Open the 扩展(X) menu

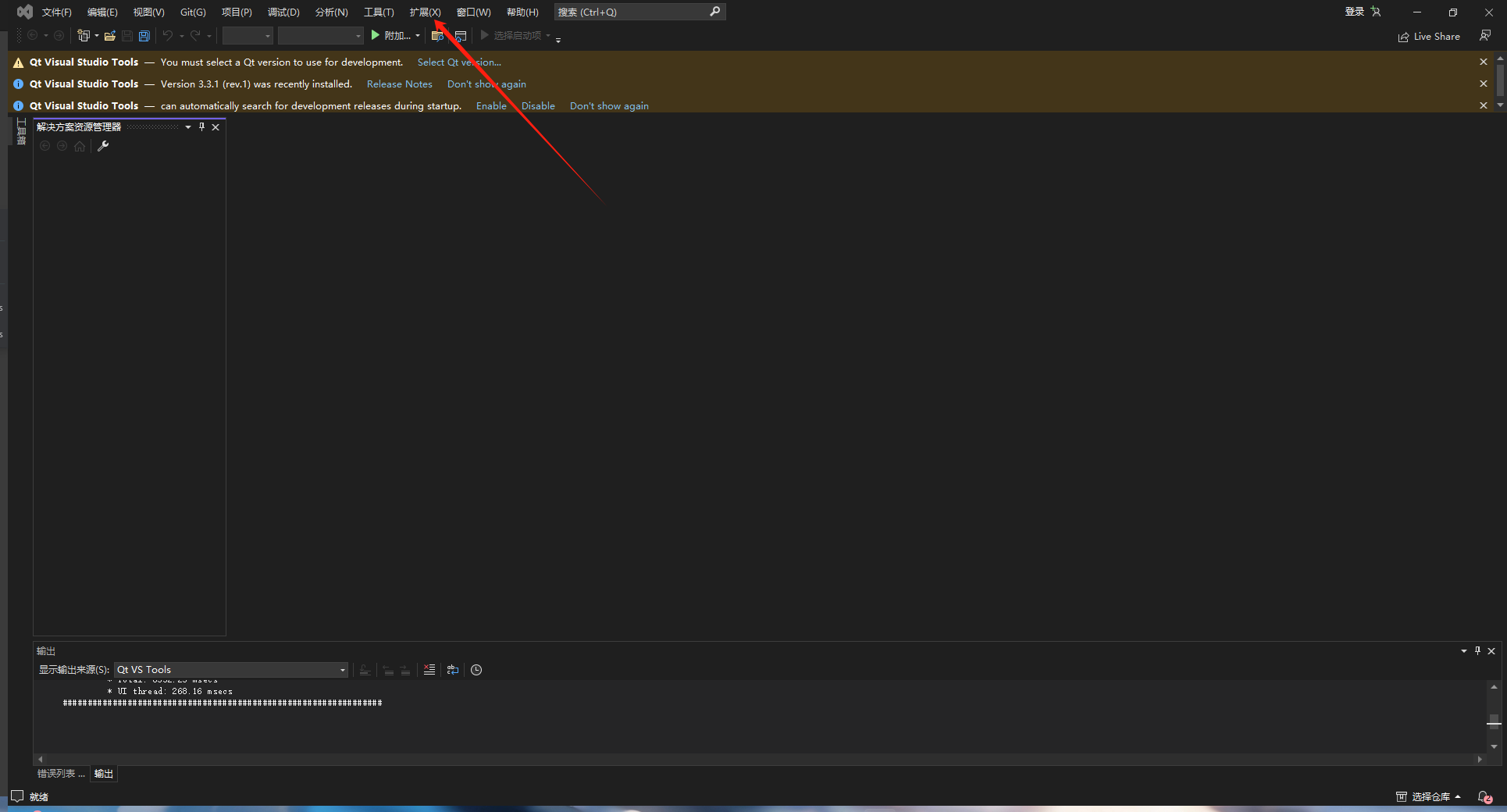(424, 12)
